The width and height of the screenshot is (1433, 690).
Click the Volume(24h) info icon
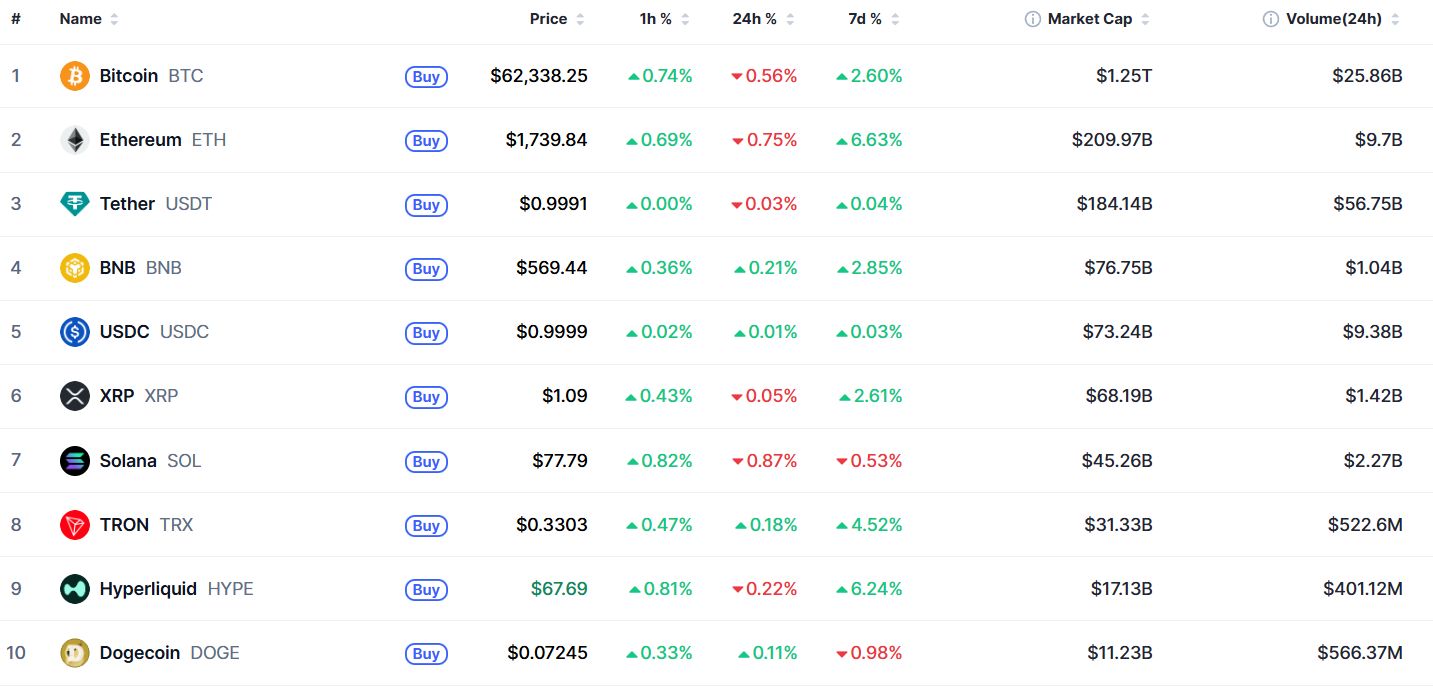point(1271,19)
